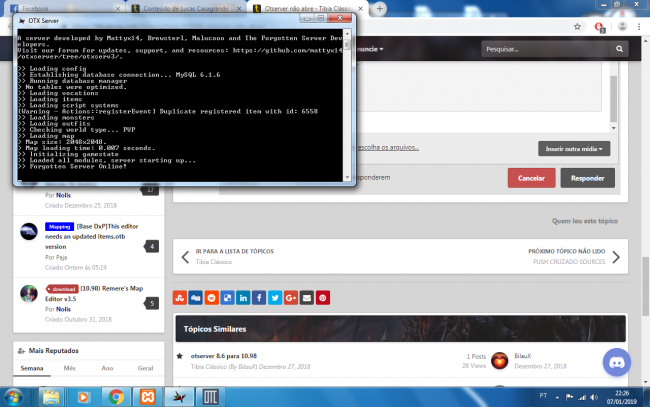
Task: Share topic via Google Plus icon
Action: pyautogui.click(x=290, y=297)
